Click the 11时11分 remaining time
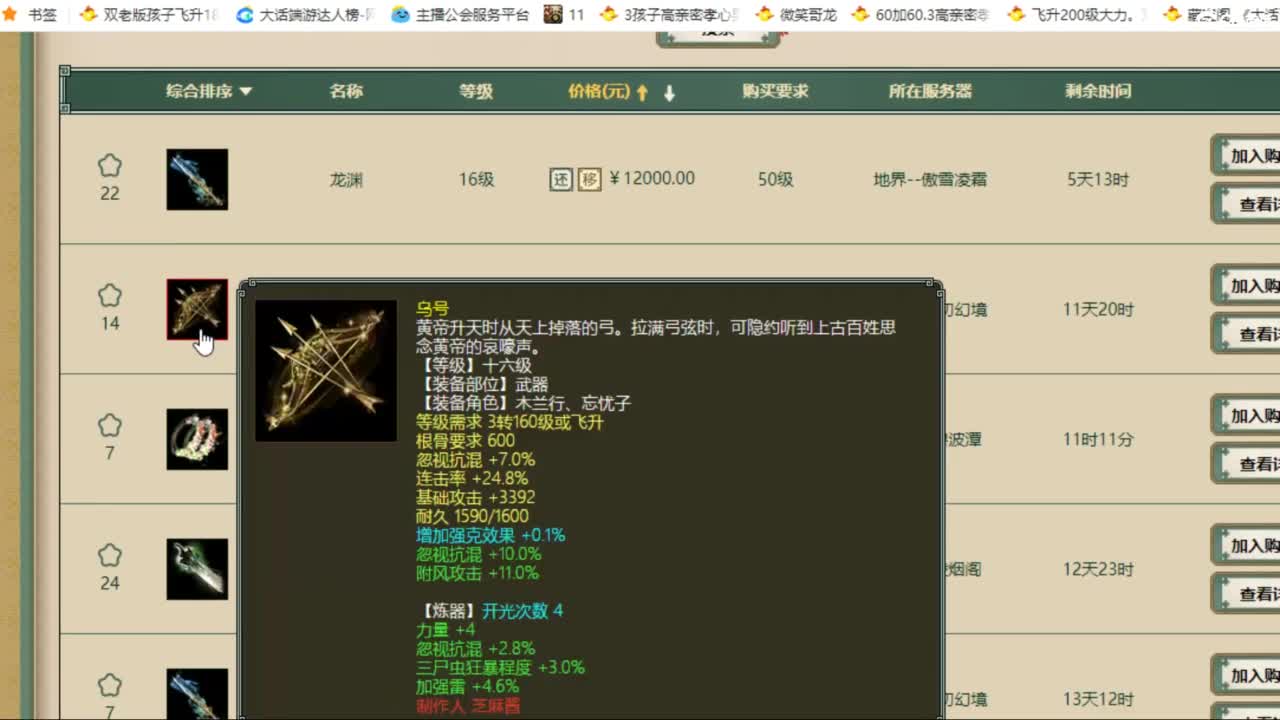This screenshot has height=720, width=1280. pyautogui.click(x=1098, y=440)
